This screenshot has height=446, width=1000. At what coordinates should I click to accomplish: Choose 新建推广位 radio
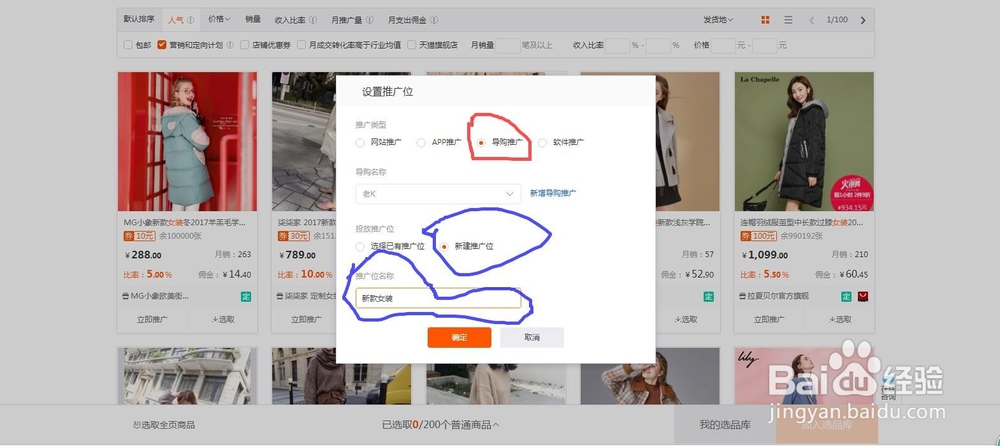pos(445,246)
